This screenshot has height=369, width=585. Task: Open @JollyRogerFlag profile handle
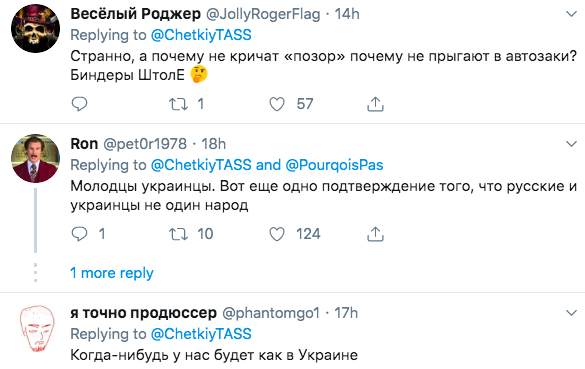tap(263, 14)
